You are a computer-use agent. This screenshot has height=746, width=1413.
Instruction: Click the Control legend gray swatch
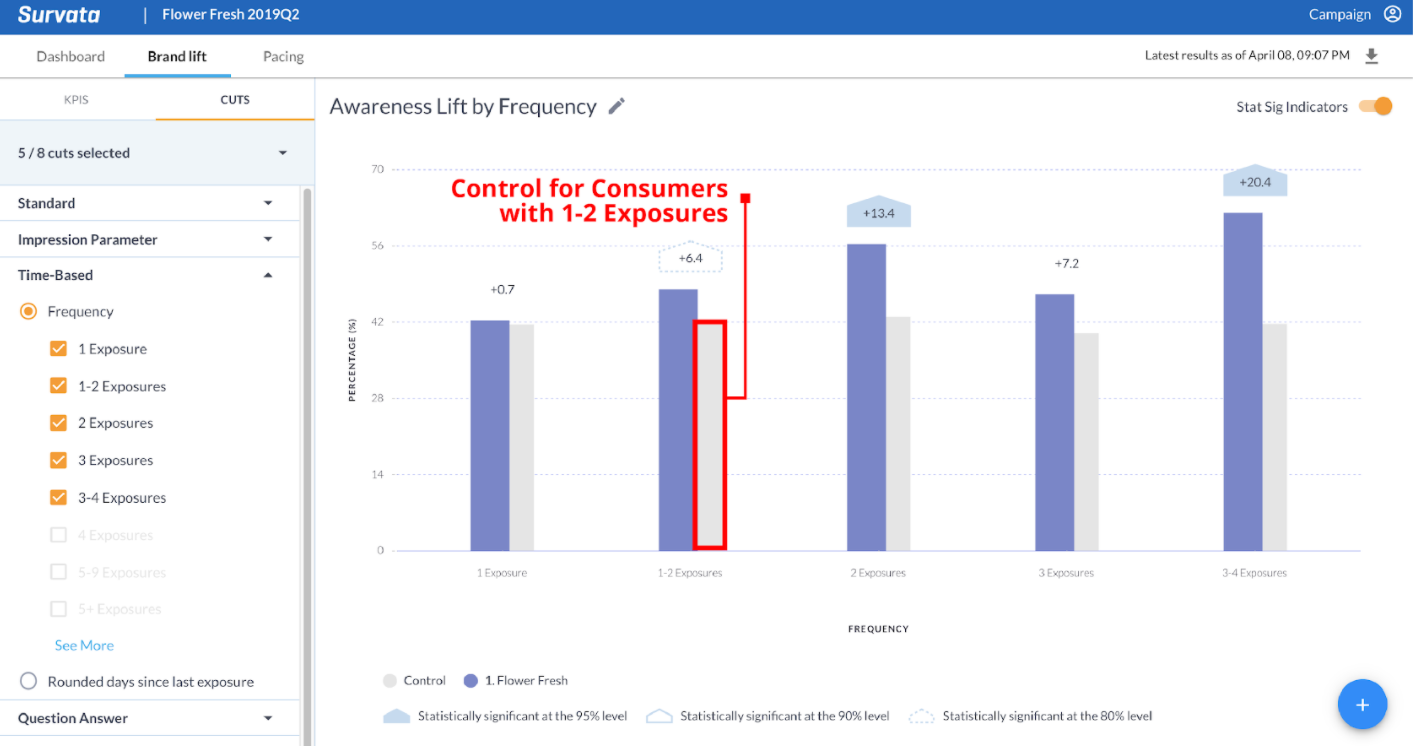click(x=390, y=680)
